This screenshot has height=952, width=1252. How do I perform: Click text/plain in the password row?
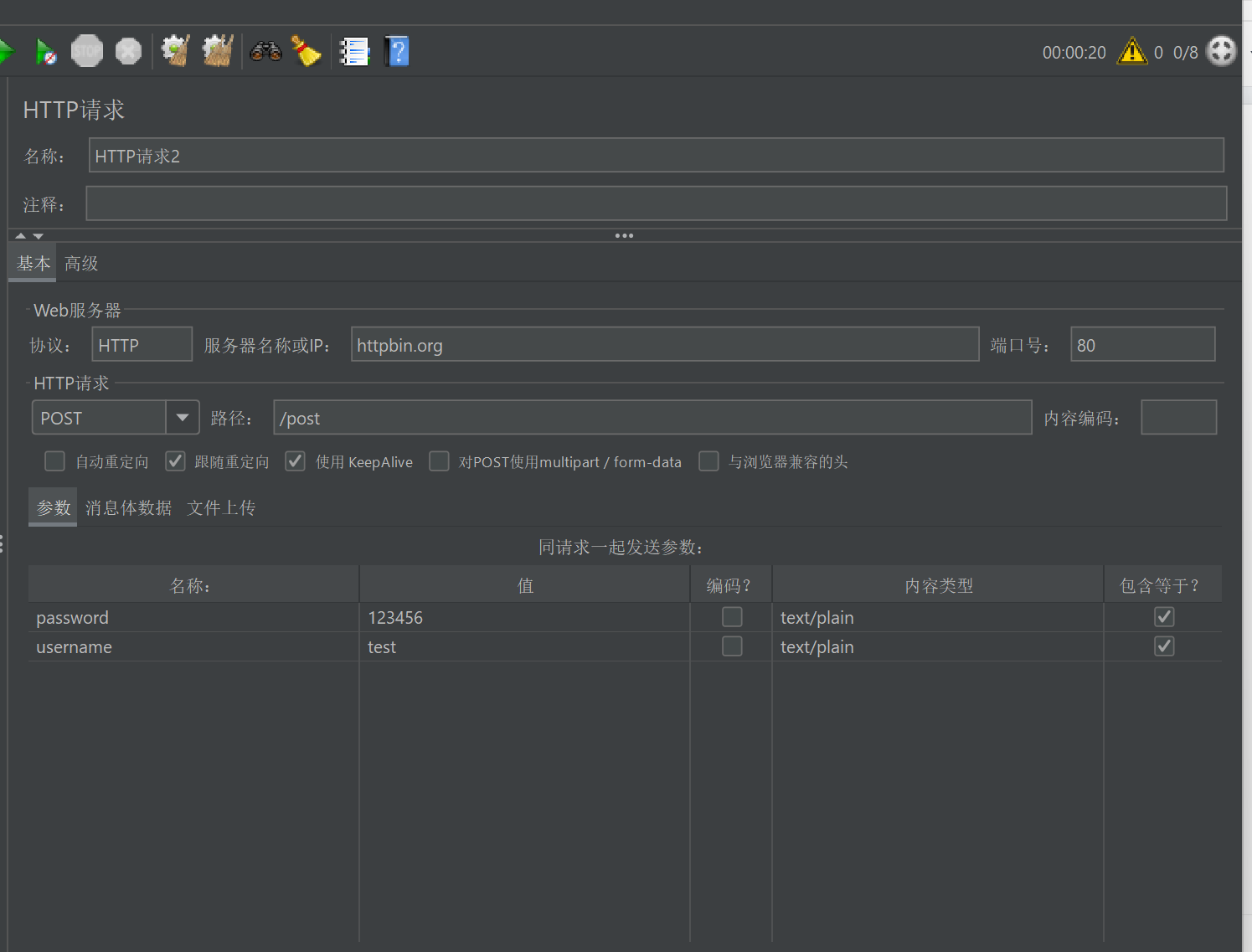938,618
